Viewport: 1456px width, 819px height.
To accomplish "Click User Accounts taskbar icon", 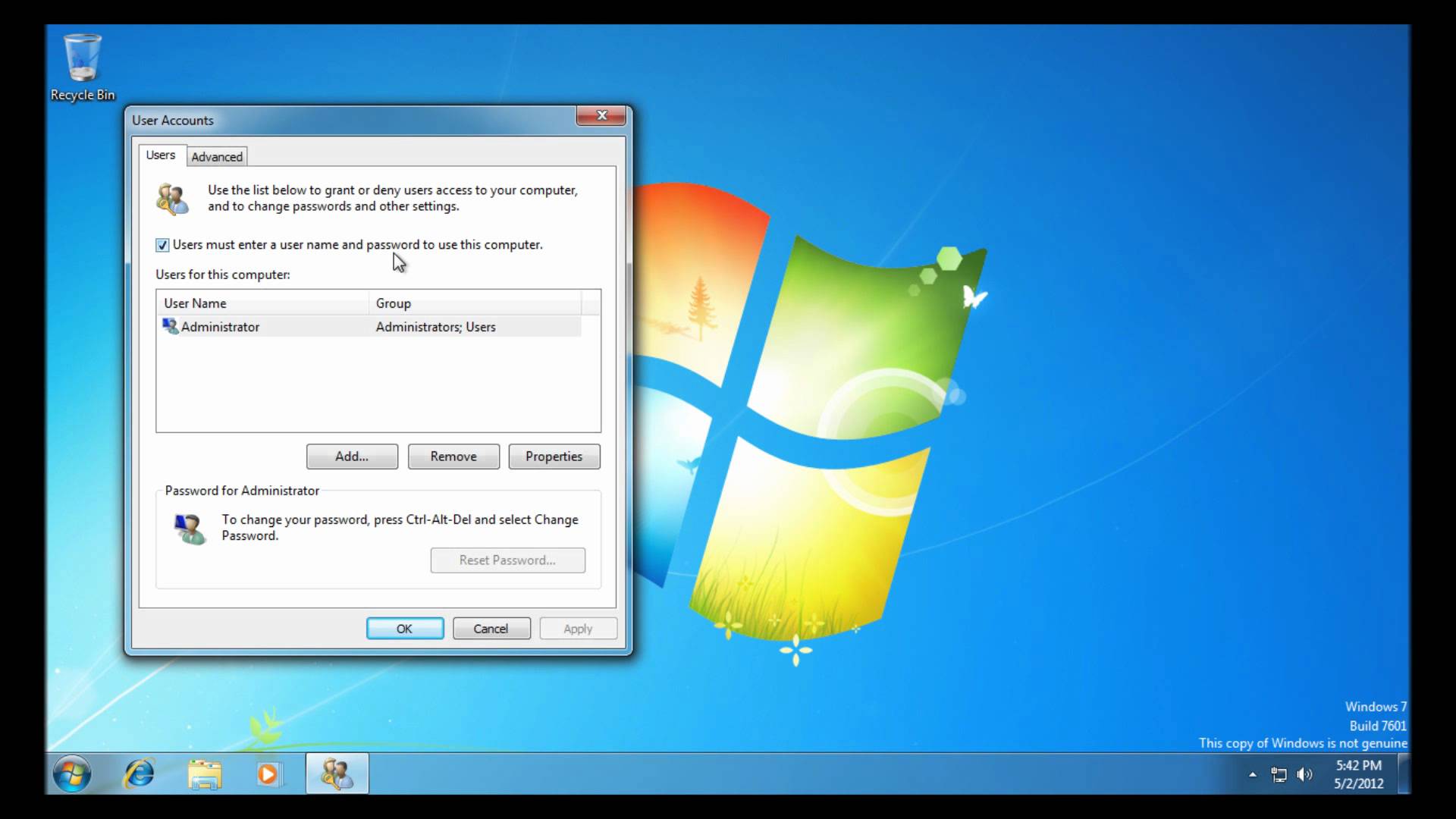I will tap(337, 773).
